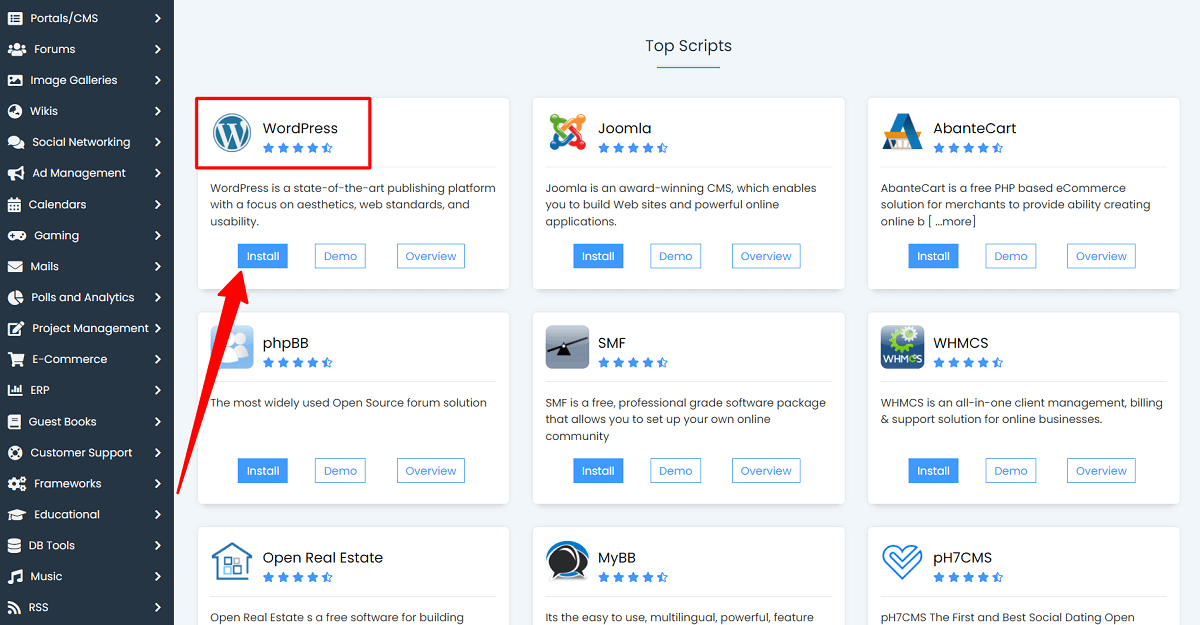View the AbanteCart Overview
The height and width of the screenshot is (625, 1200).
tap(1100, 255)
